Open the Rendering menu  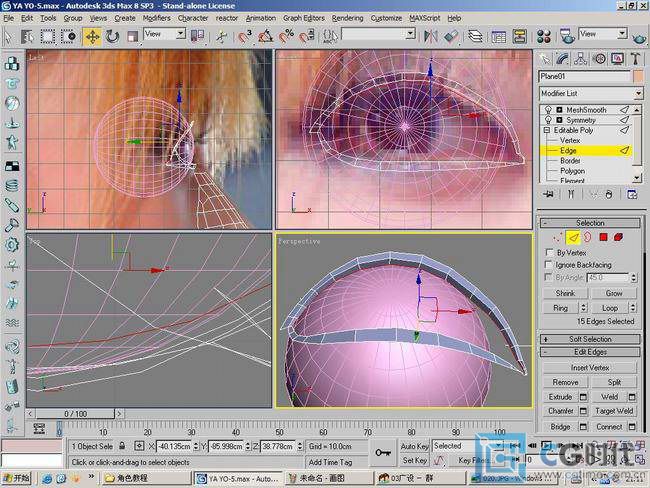pos(347,18)
